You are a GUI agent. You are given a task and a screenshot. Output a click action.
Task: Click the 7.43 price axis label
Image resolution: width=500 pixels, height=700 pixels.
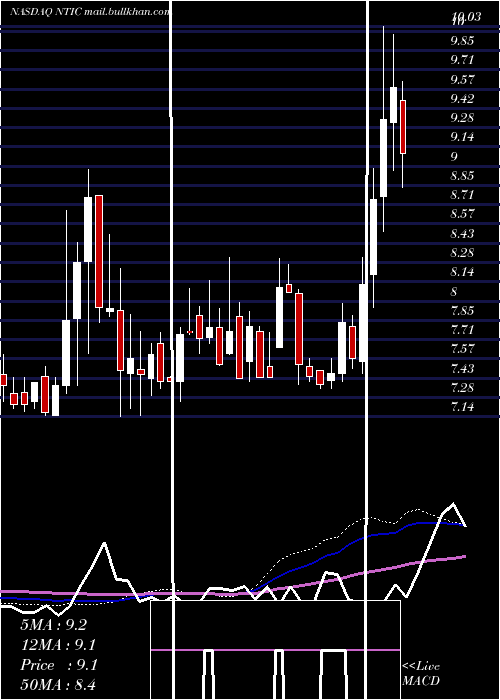coord(462,368)
